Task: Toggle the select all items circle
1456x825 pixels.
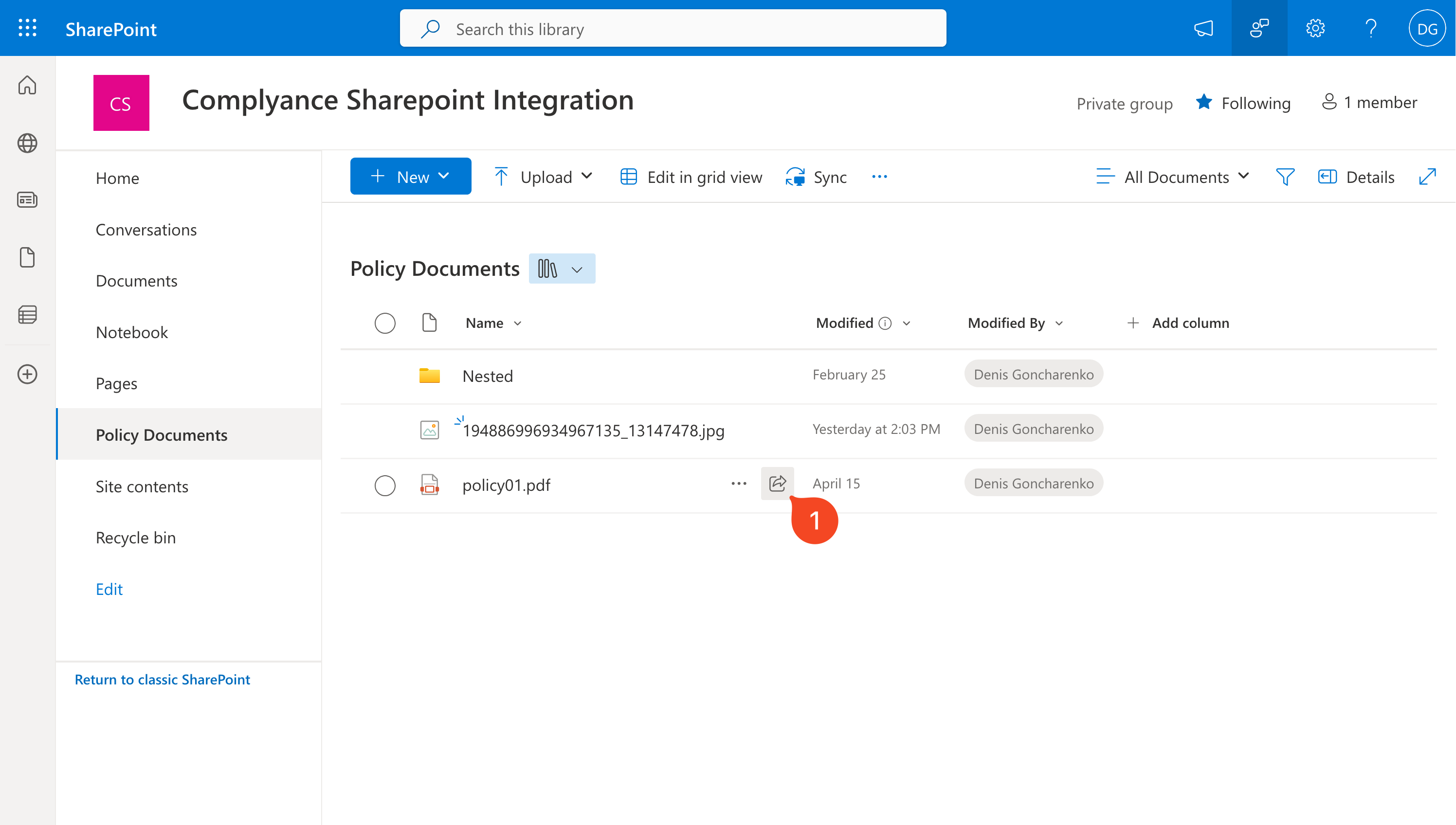Action: (x=385, y=323)
